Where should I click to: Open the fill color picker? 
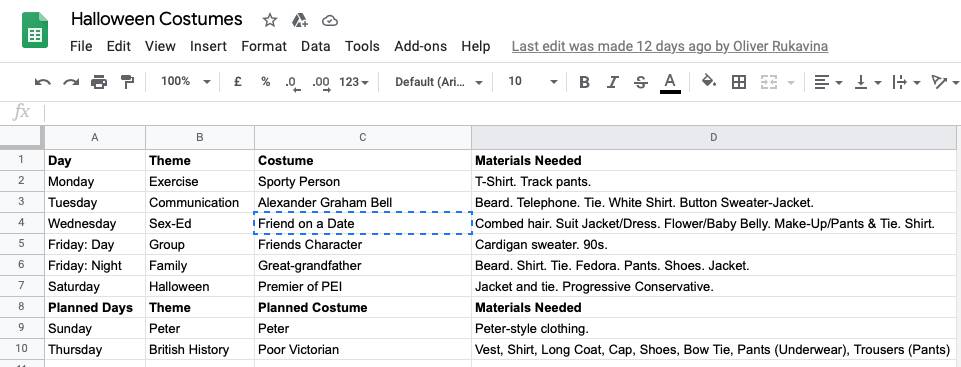coord(708,81)
